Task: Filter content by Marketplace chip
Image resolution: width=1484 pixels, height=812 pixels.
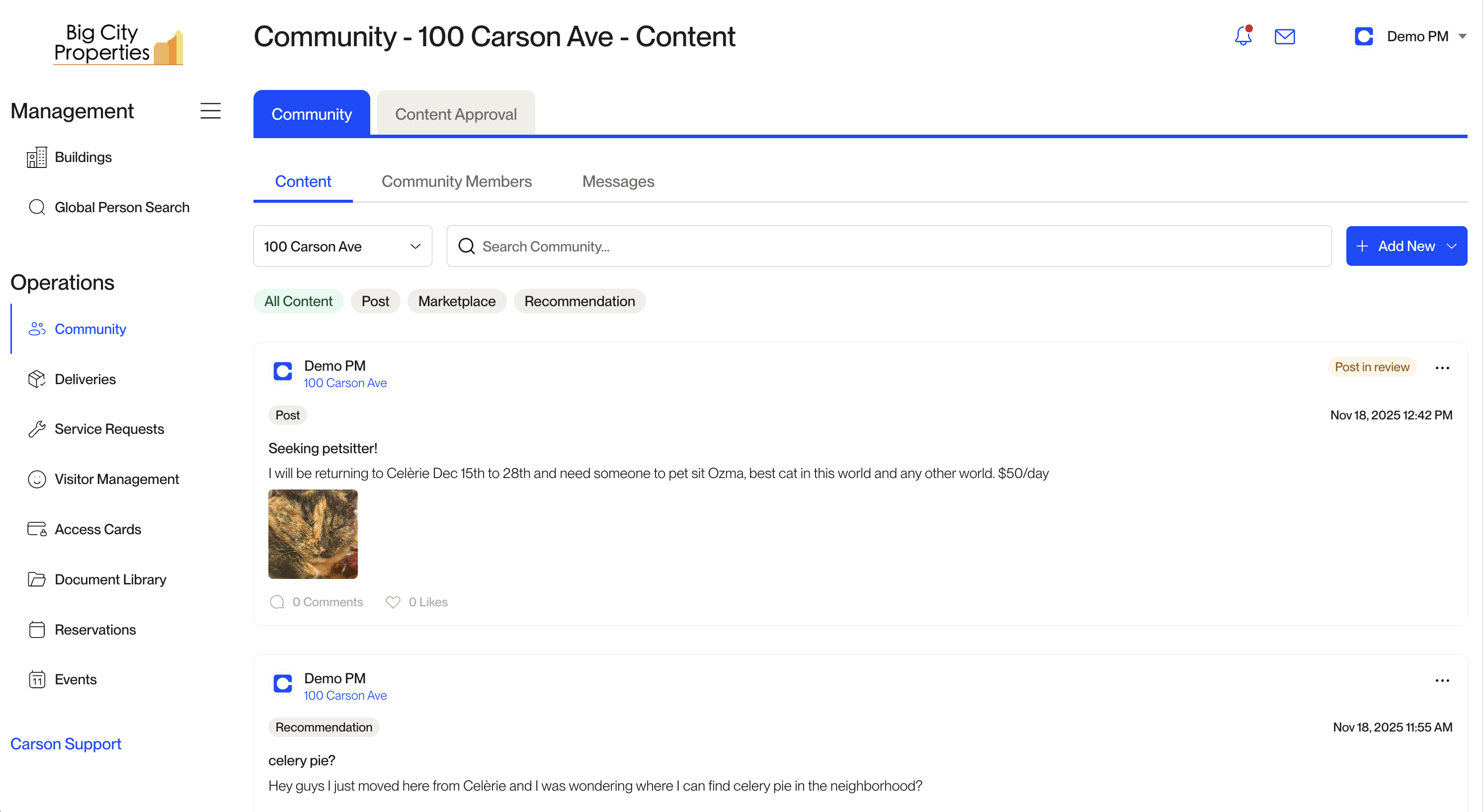Action: [x=457, y=301]
